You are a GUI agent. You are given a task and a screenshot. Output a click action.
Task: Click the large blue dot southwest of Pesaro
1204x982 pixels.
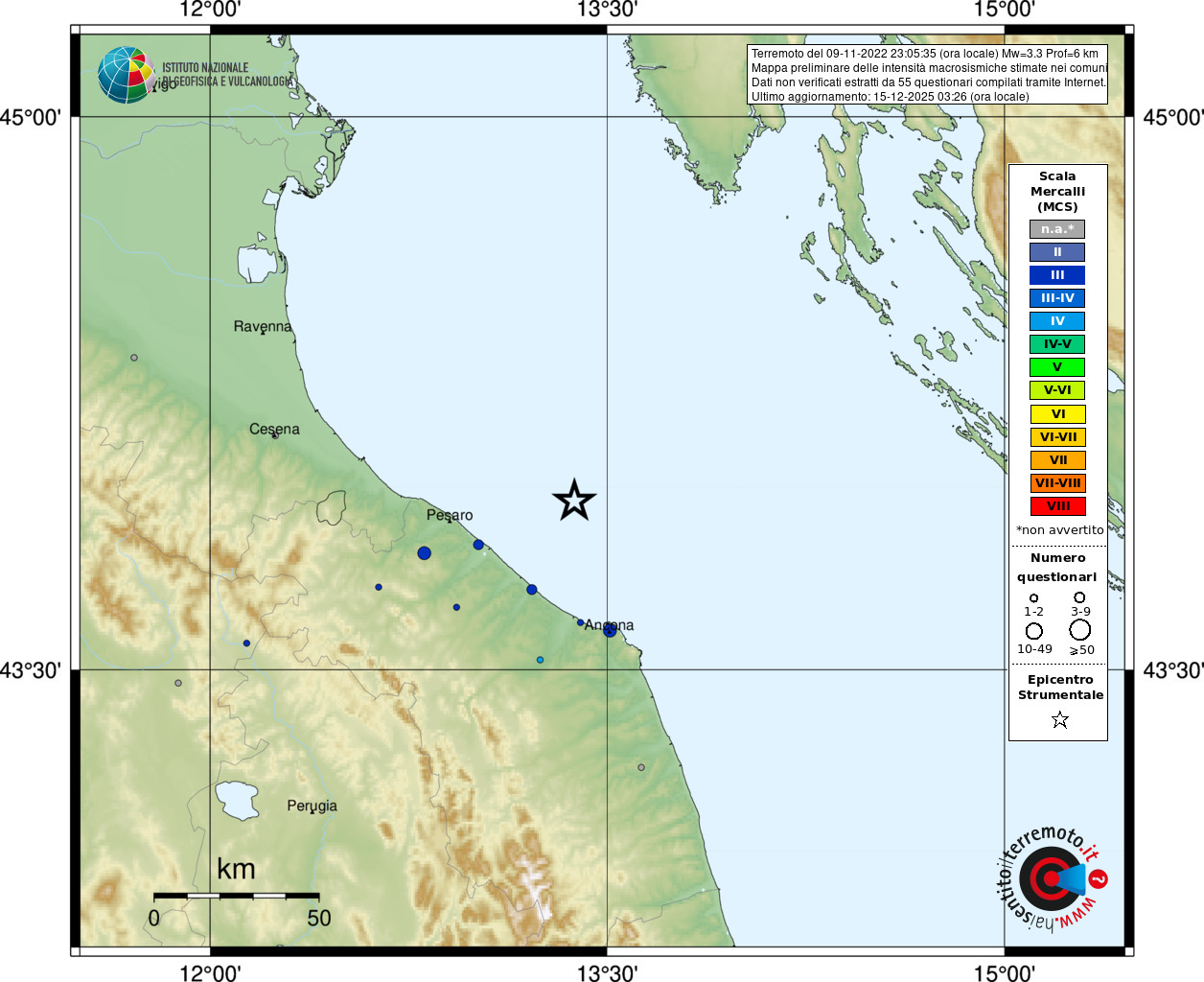coord(424,553)
